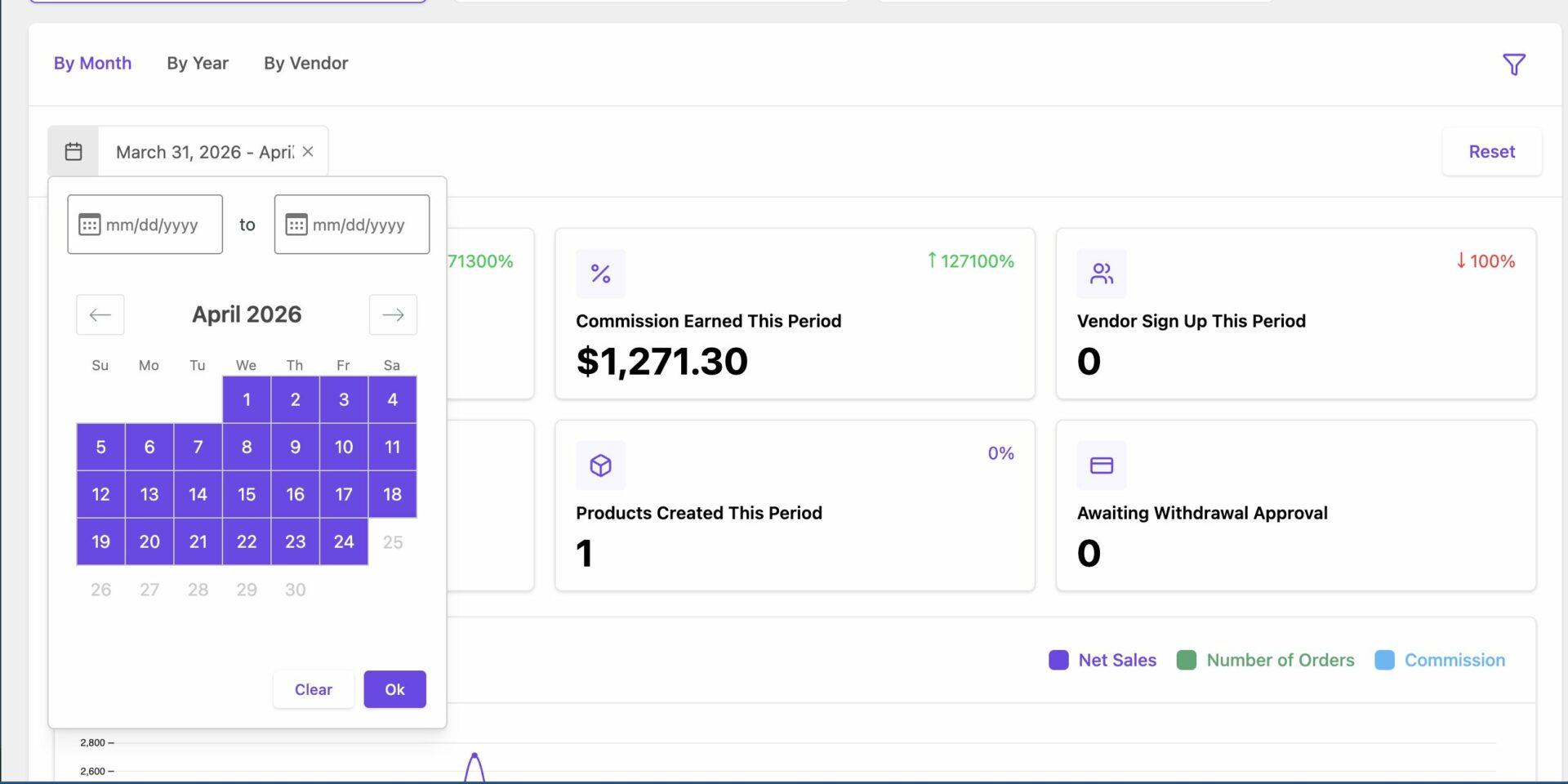This screenshot has height=784, width=1568.
Task: Click the April 2026 month heading
Action: (247, 314)
